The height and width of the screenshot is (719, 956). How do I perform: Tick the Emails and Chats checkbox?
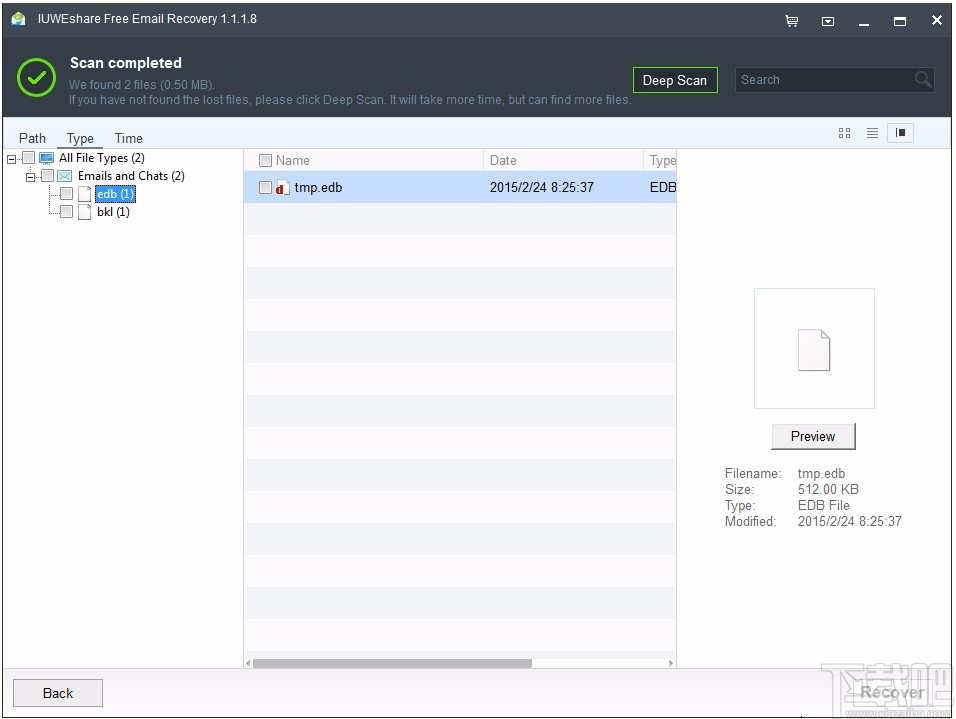[48, 176]
